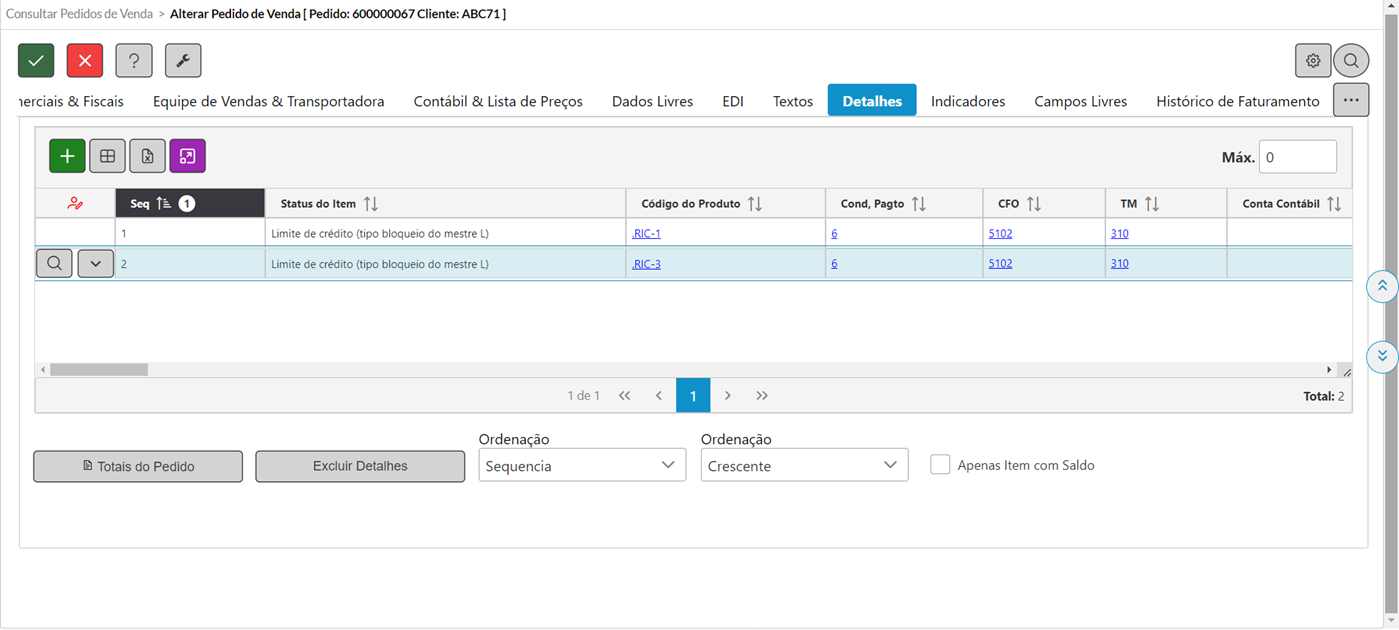Viewport: 1399px width, 630px height.
Task: Open help via the question mark button
Action: [x=134, y=61]
